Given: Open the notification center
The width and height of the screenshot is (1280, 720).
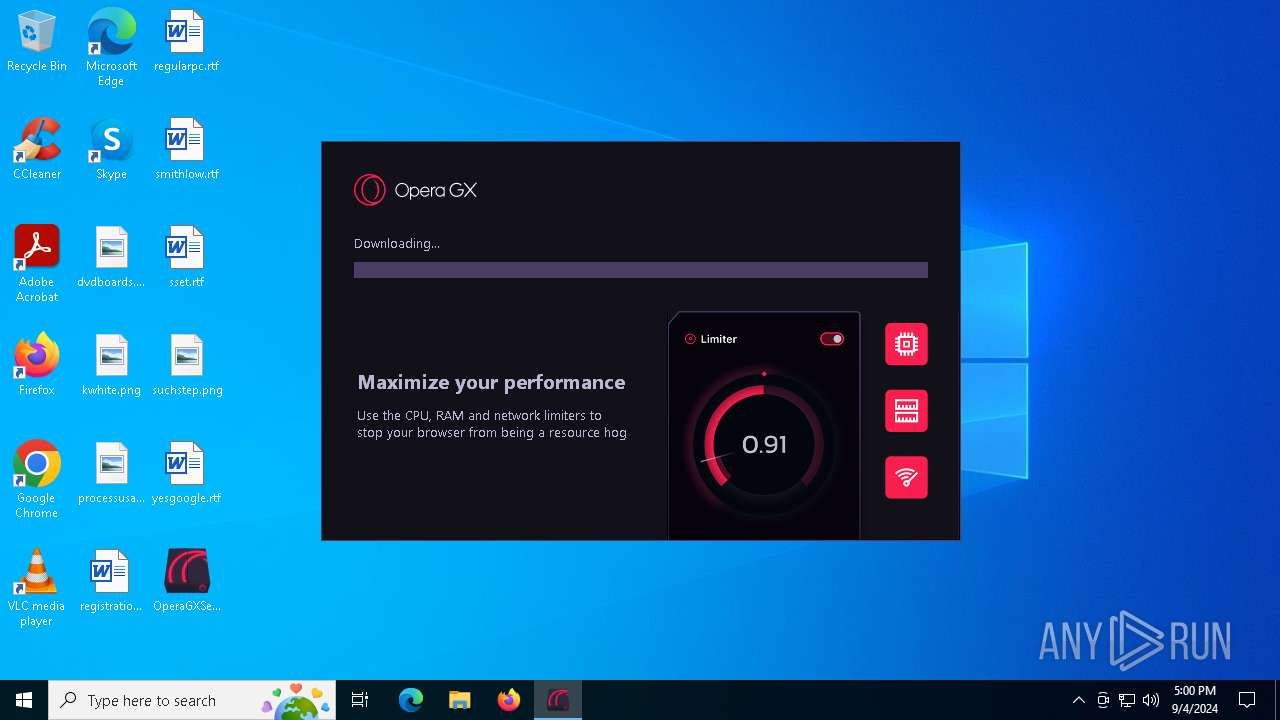Looking at the screenshot, I should tap(1247, 700).
